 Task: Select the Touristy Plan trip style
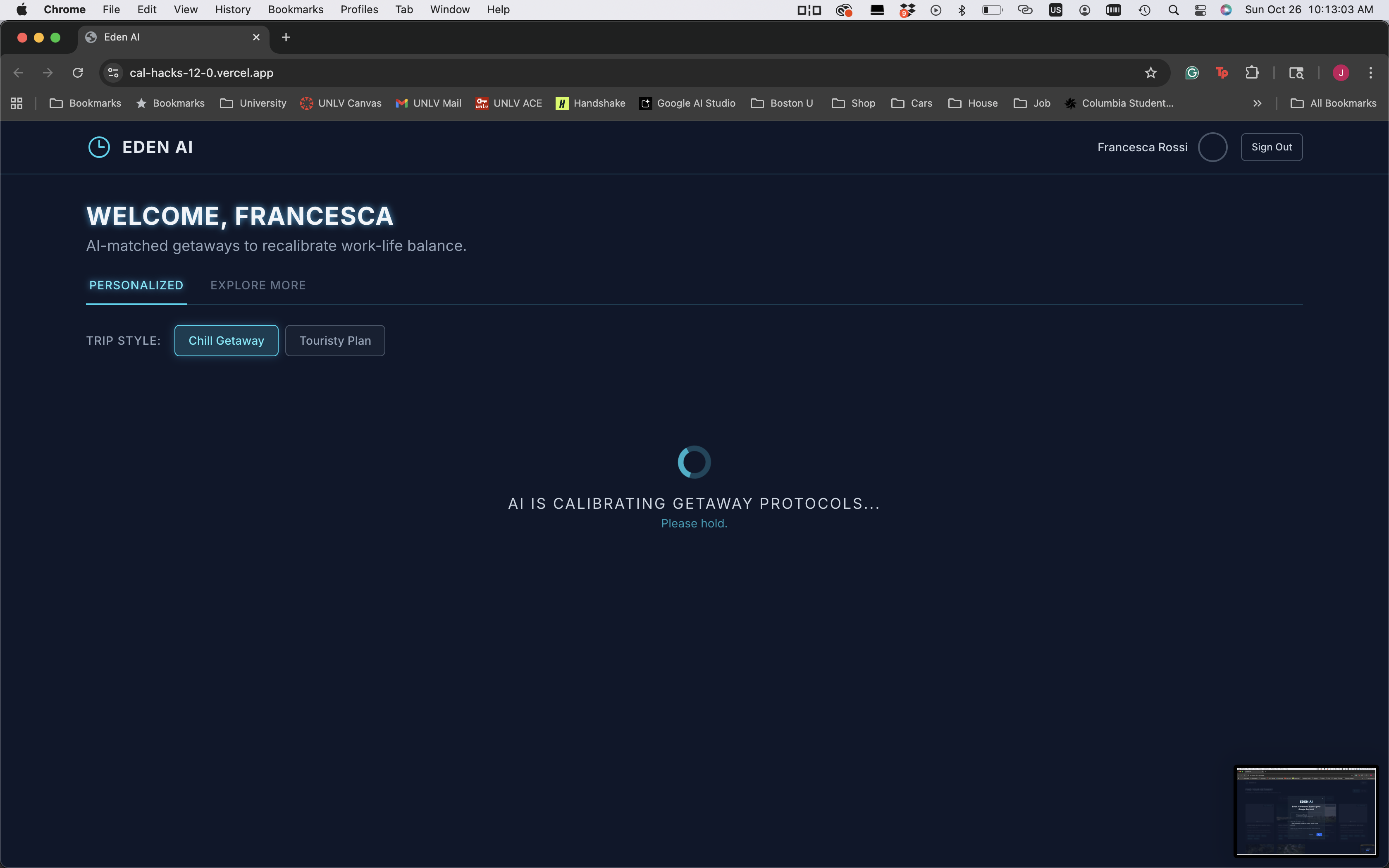click(x=335, y=341)
